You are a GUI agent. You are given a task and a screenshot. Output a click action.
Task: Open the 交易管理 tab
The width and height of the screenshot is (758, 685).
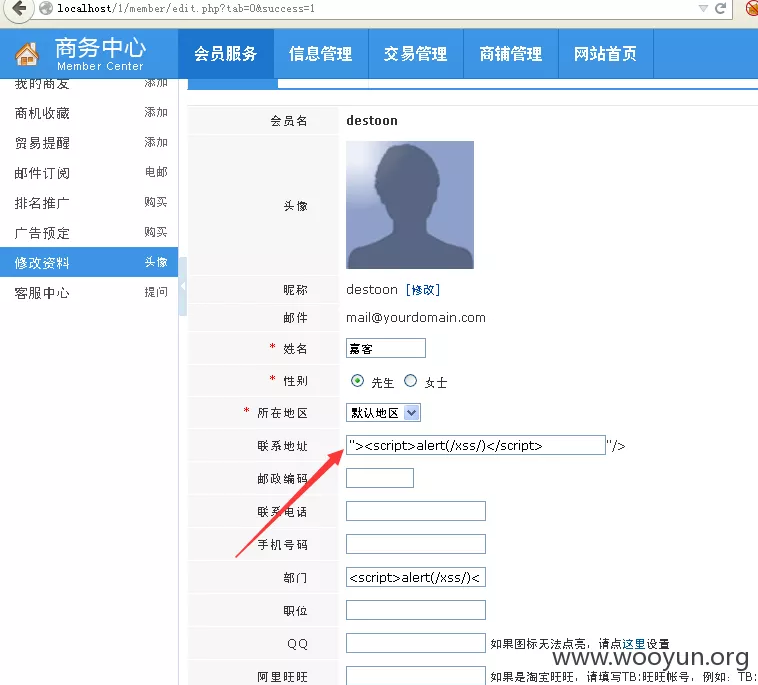click(x=415, y=54)
